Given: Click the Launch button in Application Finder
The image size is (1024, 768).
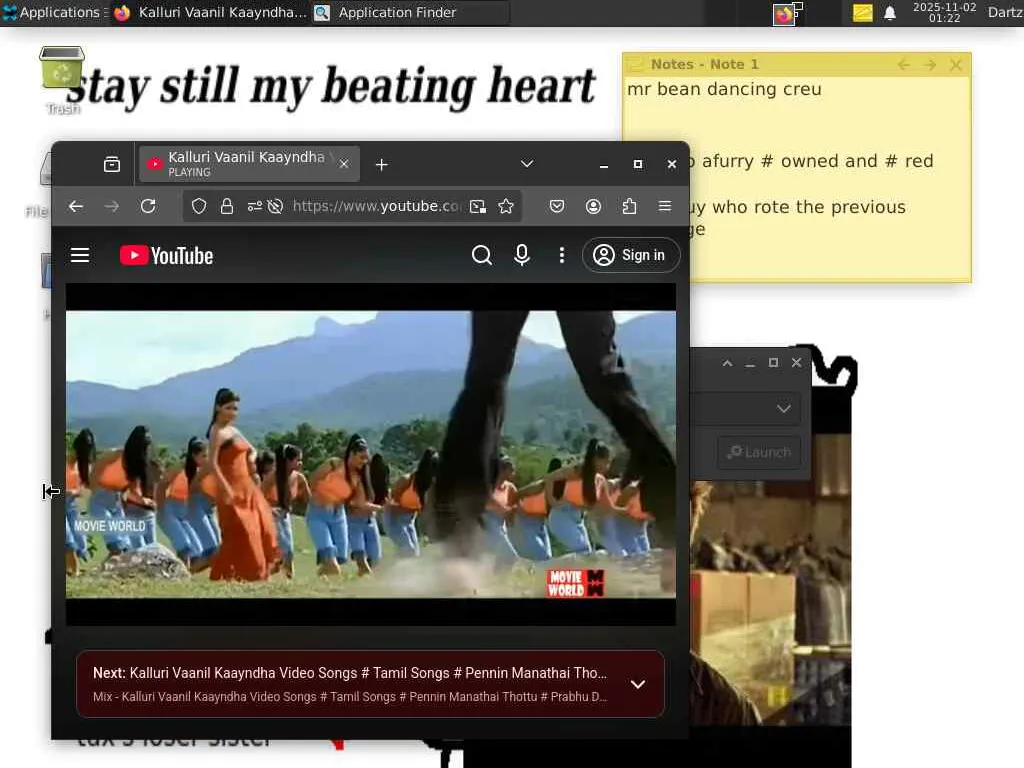Looking at the screenshot, I should tap(759, 452).
